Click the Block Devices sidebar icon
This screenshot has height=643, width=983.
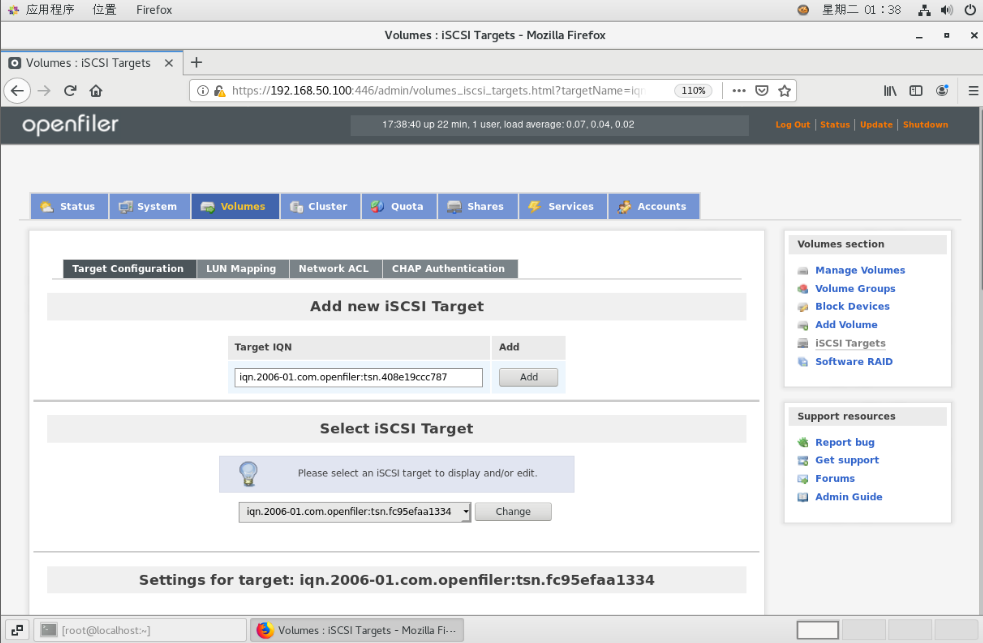[x=802, y=307]
